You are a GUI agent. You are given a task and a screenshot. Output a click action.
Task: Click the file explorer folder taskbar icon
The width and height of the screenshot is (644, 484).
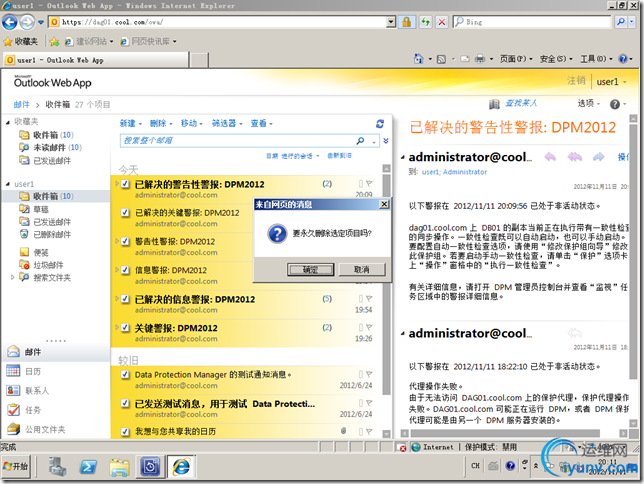pos(119,467)
